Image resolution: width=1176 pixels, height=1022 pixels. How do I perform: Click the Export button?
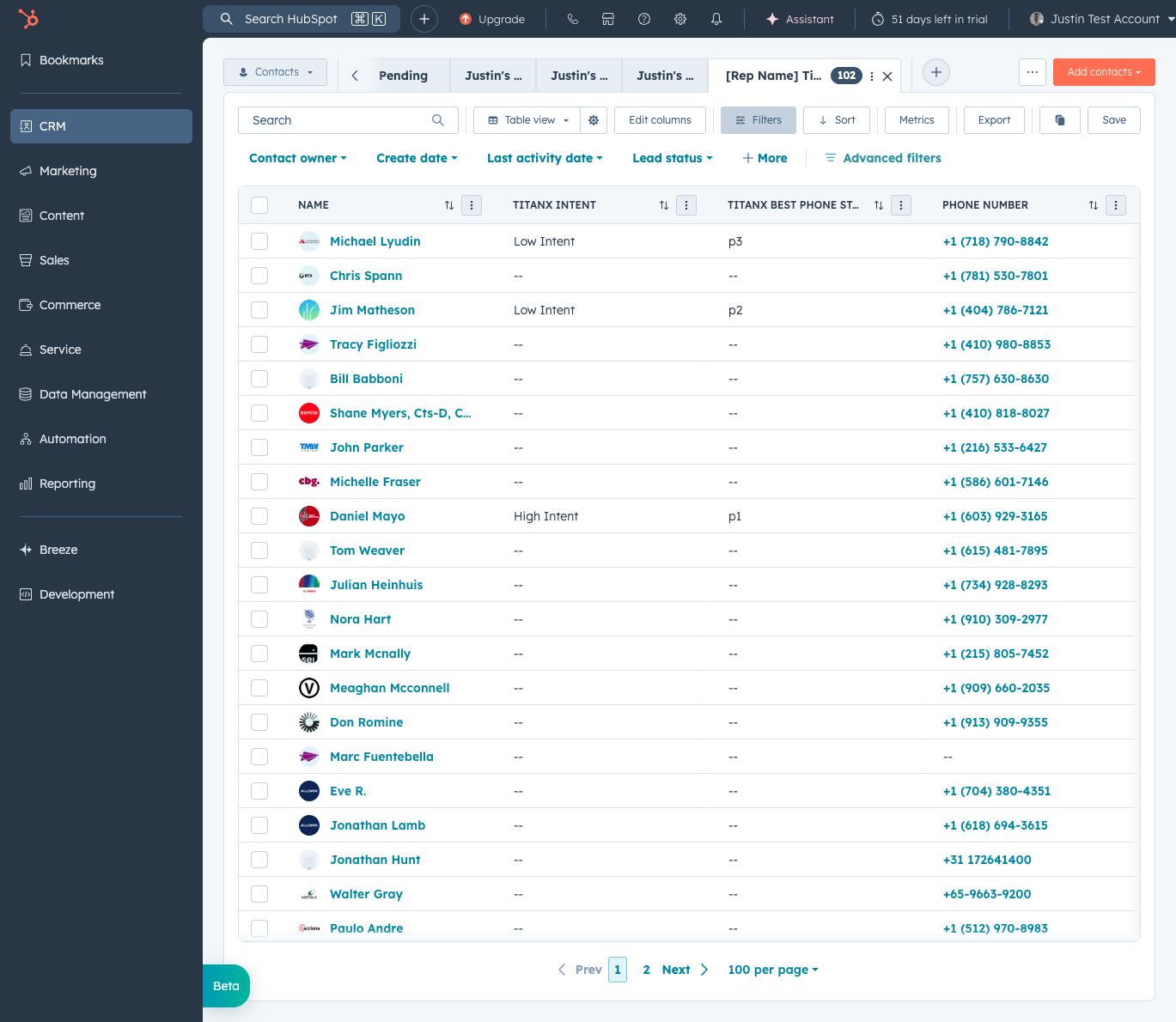tap(994, 120)
